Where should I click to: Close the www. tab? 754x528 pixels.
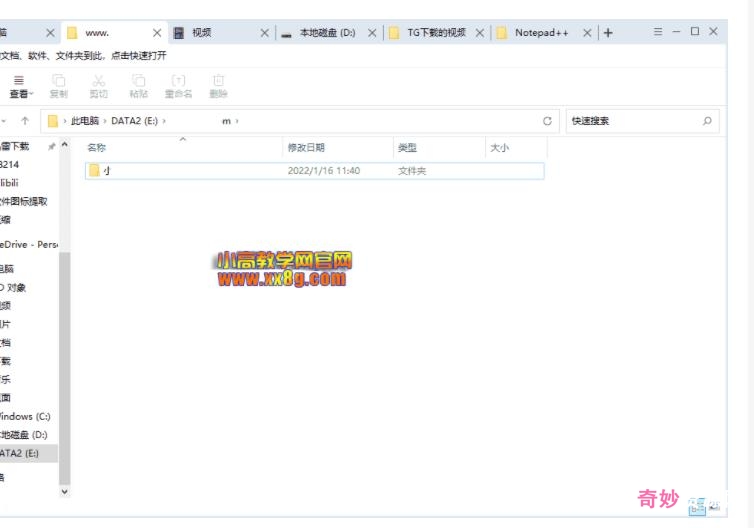point(157,33)
